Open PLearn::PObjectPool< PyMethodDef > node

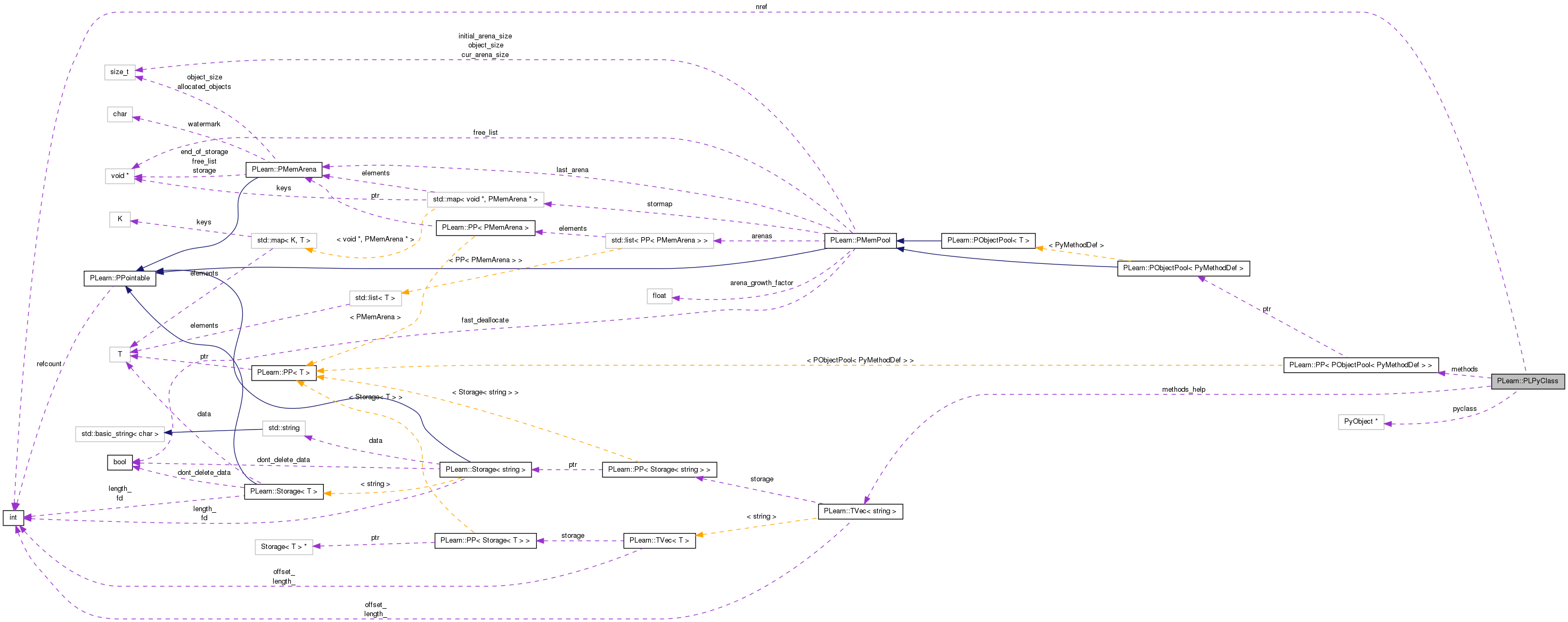[x=1183, y=268]
